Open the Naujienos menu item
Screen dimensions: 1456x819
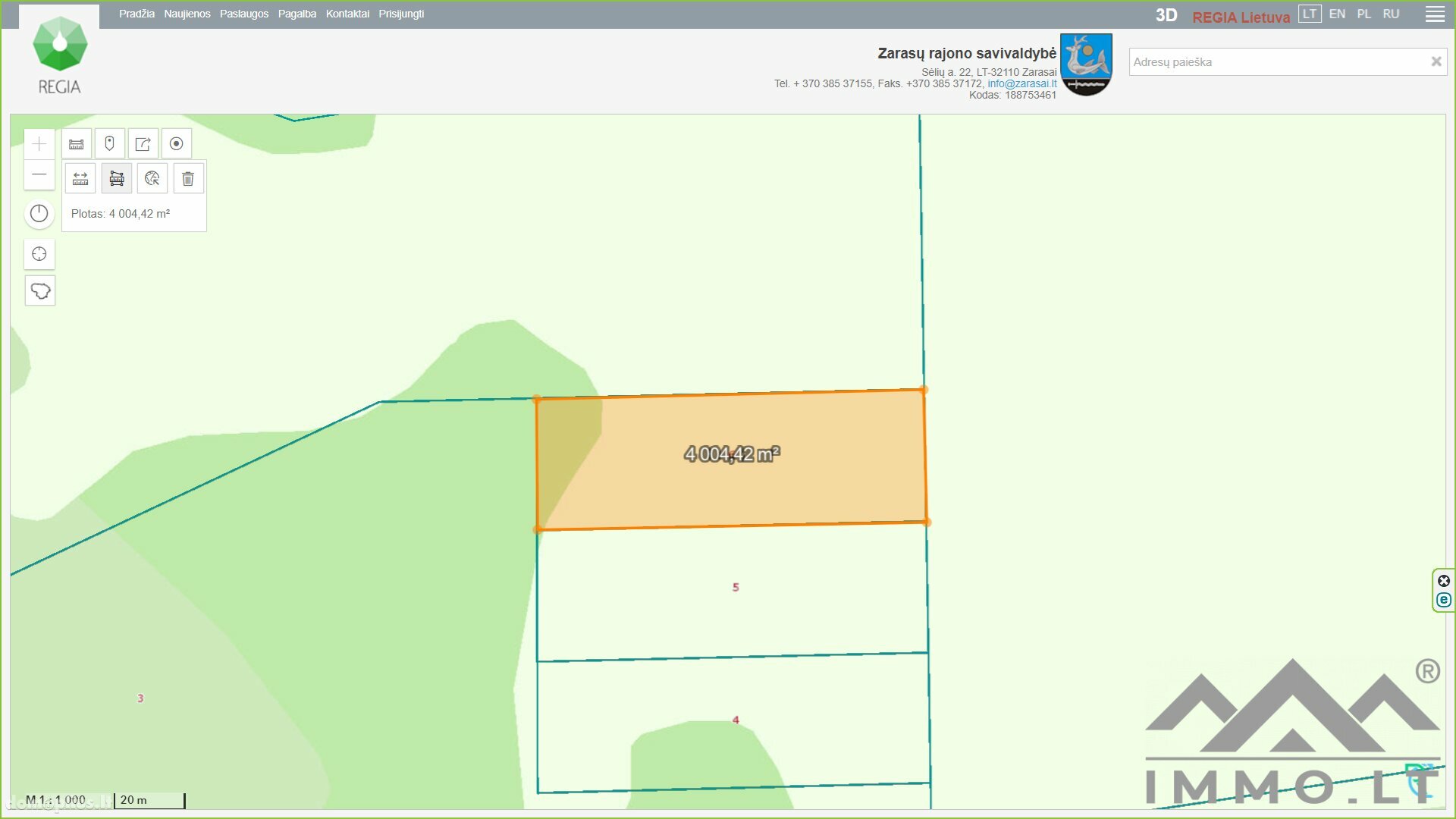click(187, 14)
